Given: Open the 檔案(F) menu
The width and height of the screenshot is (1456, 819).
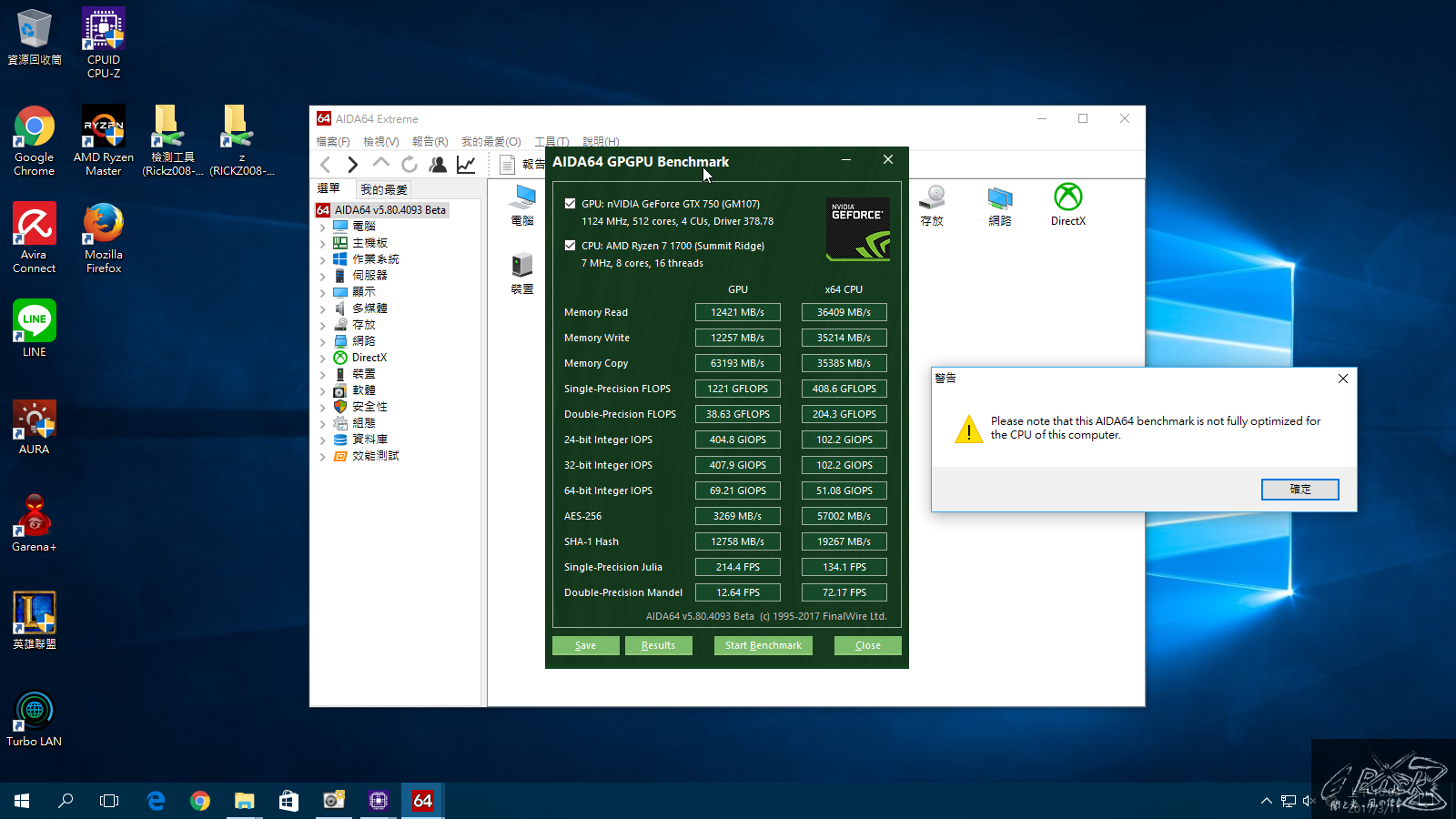Looking at the screenshot, I should [333, 142].
